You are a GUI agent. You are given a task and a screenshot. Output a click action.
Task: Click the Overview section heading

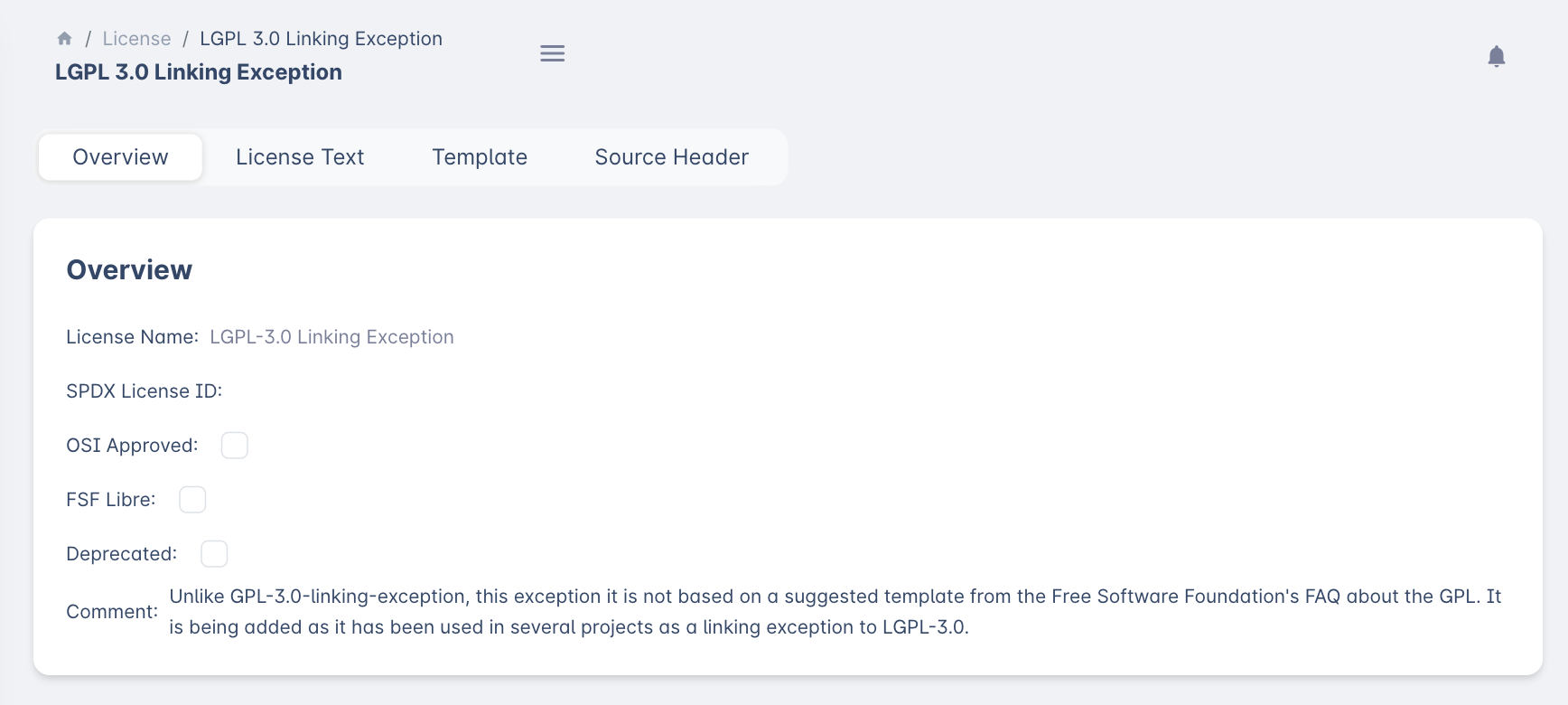tap(129, 270)
